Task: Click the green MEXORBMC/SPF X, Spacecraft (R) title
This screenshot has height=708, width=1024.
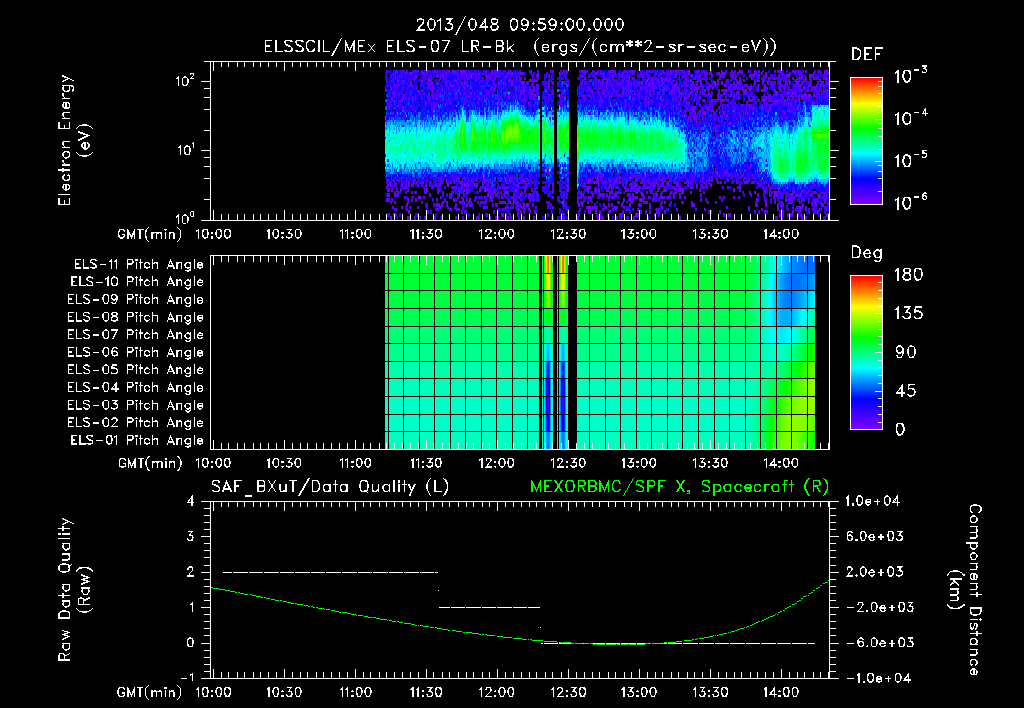Action: [x=679, y=487]
